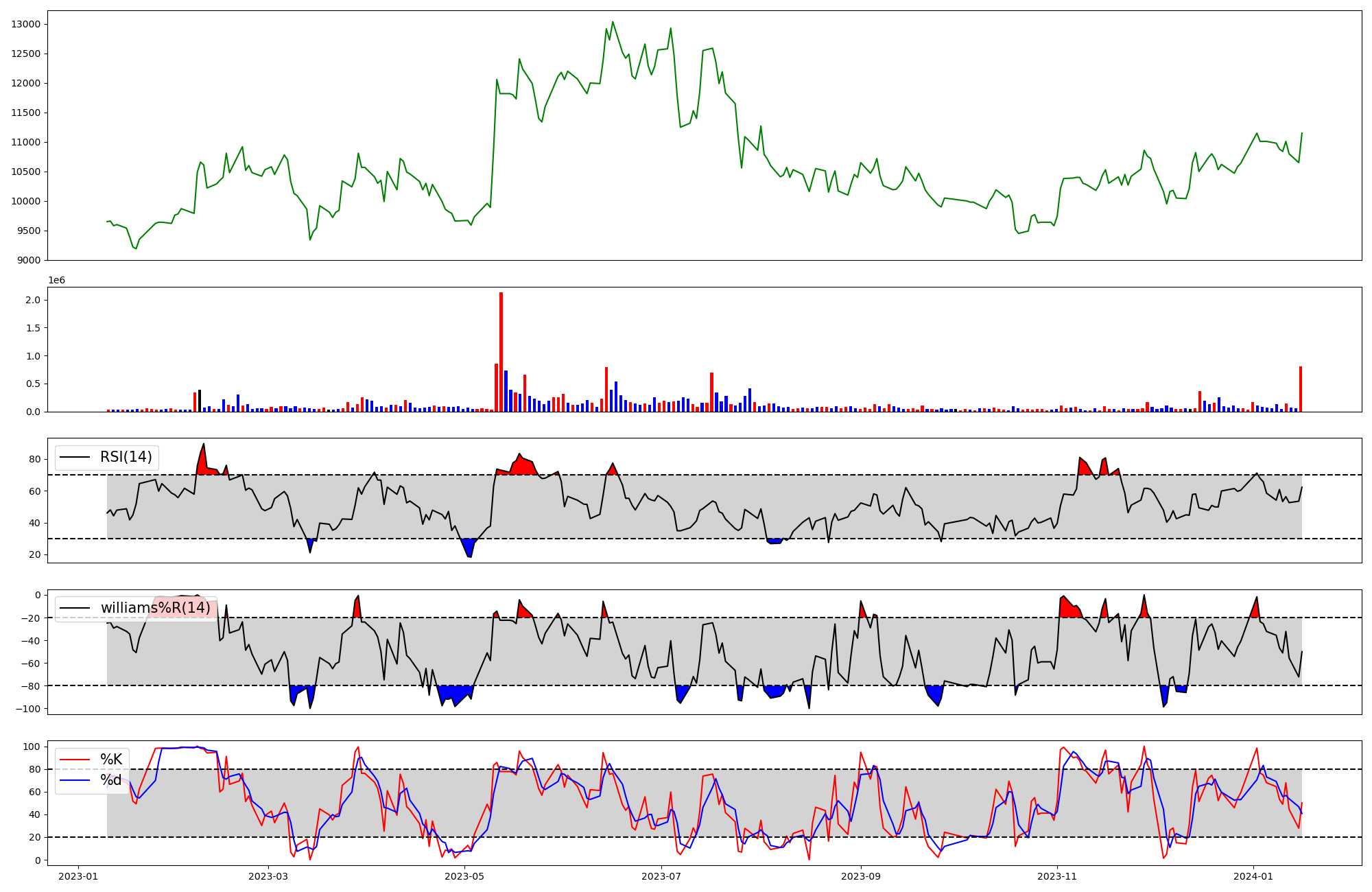Screen dimensions: 1372x892
Task: Click the 2023-01 x-axis date label
Action: pos(78,876)
